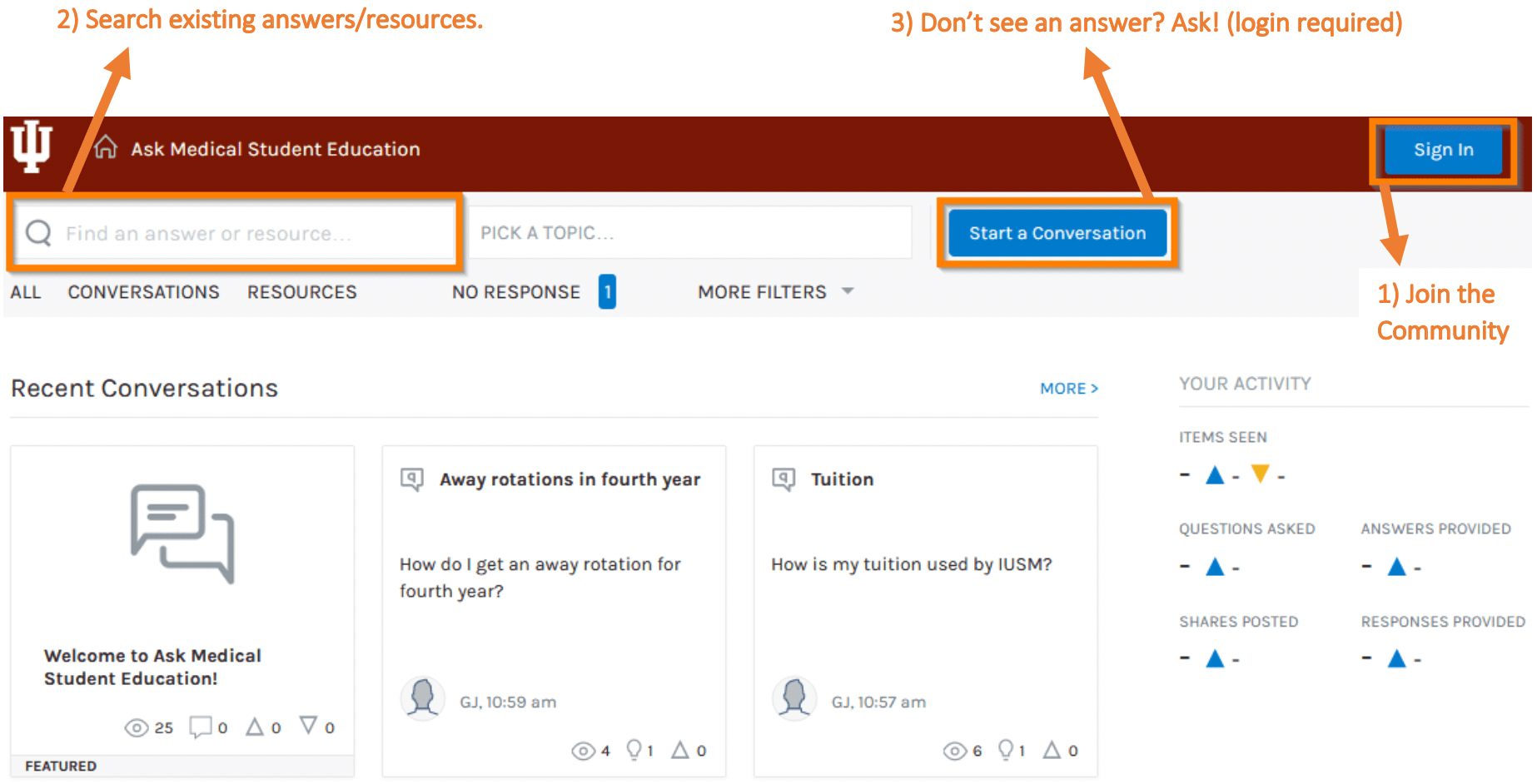Expand MORE next to Recent Conversations
1537x784 pixels.
coord(1068,388)
